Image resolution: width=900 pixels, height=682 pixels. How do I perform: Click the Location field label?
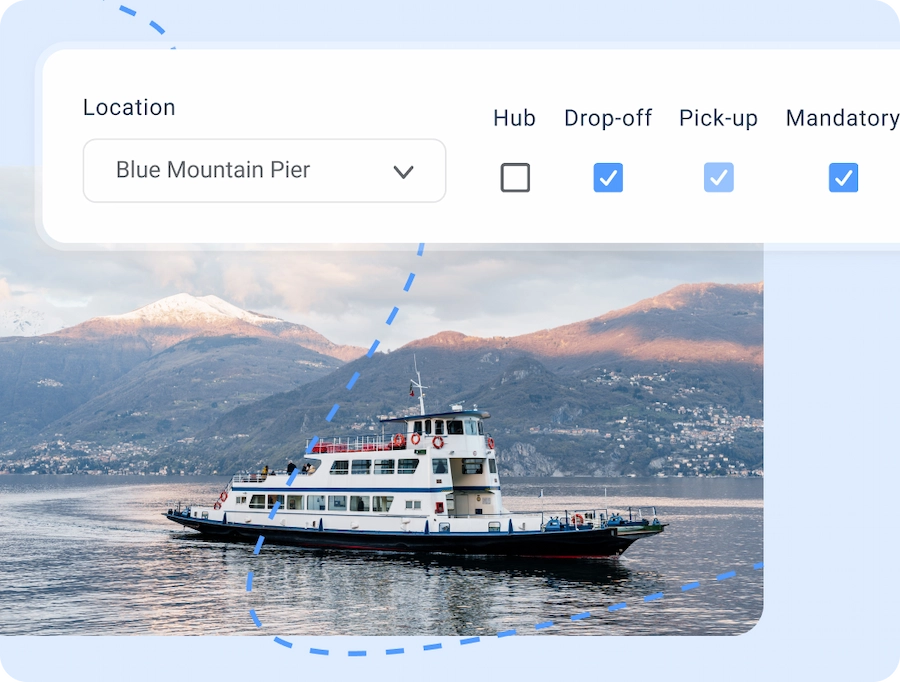(129, 107)
